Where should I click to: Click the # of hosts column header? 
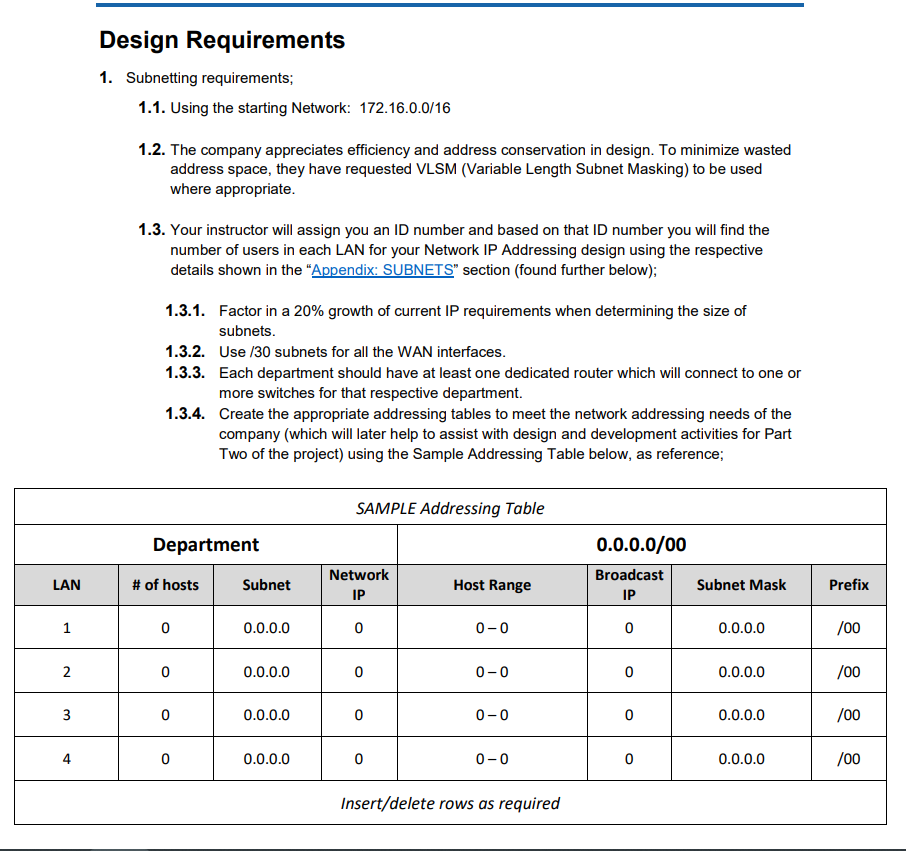[165, 585]
